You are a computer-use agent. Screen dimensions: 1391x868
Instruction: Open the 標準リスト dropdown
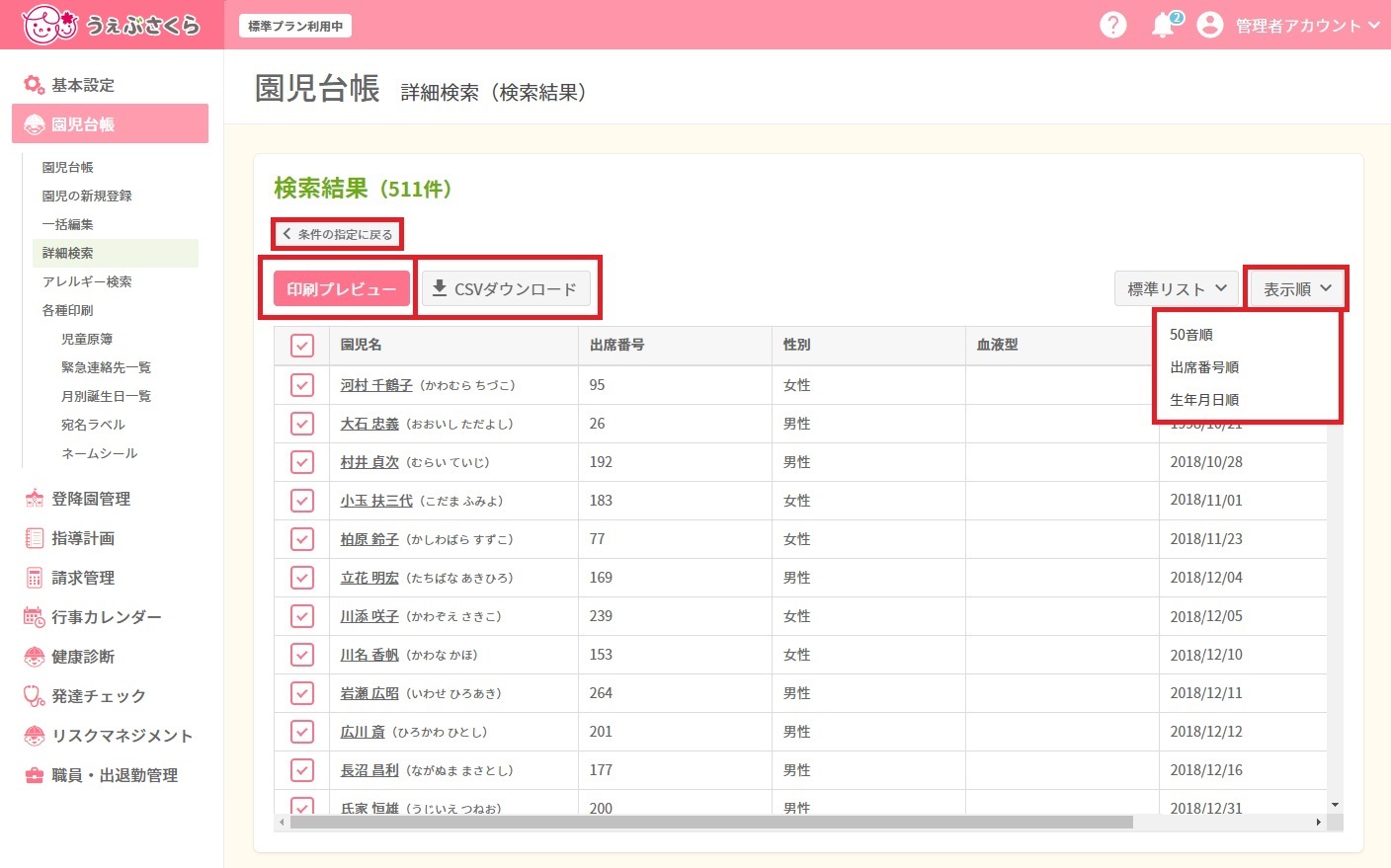point(1177,288)
